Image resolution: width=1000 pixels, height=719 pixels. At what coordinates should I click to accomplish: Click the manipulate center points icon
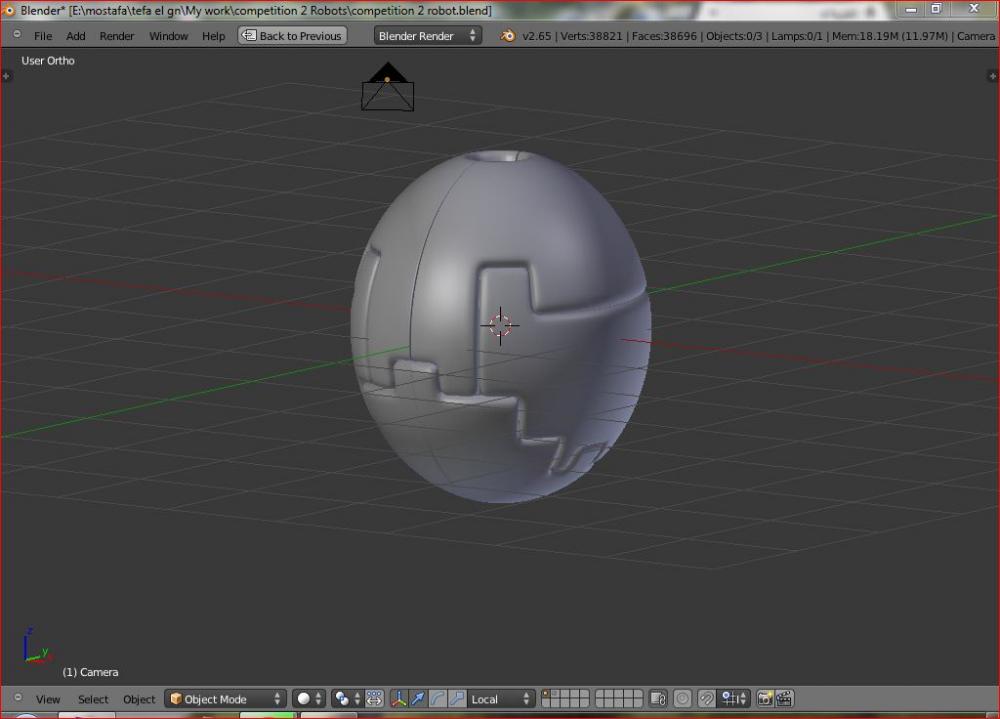pyautogui.click(x=373, y=699)
